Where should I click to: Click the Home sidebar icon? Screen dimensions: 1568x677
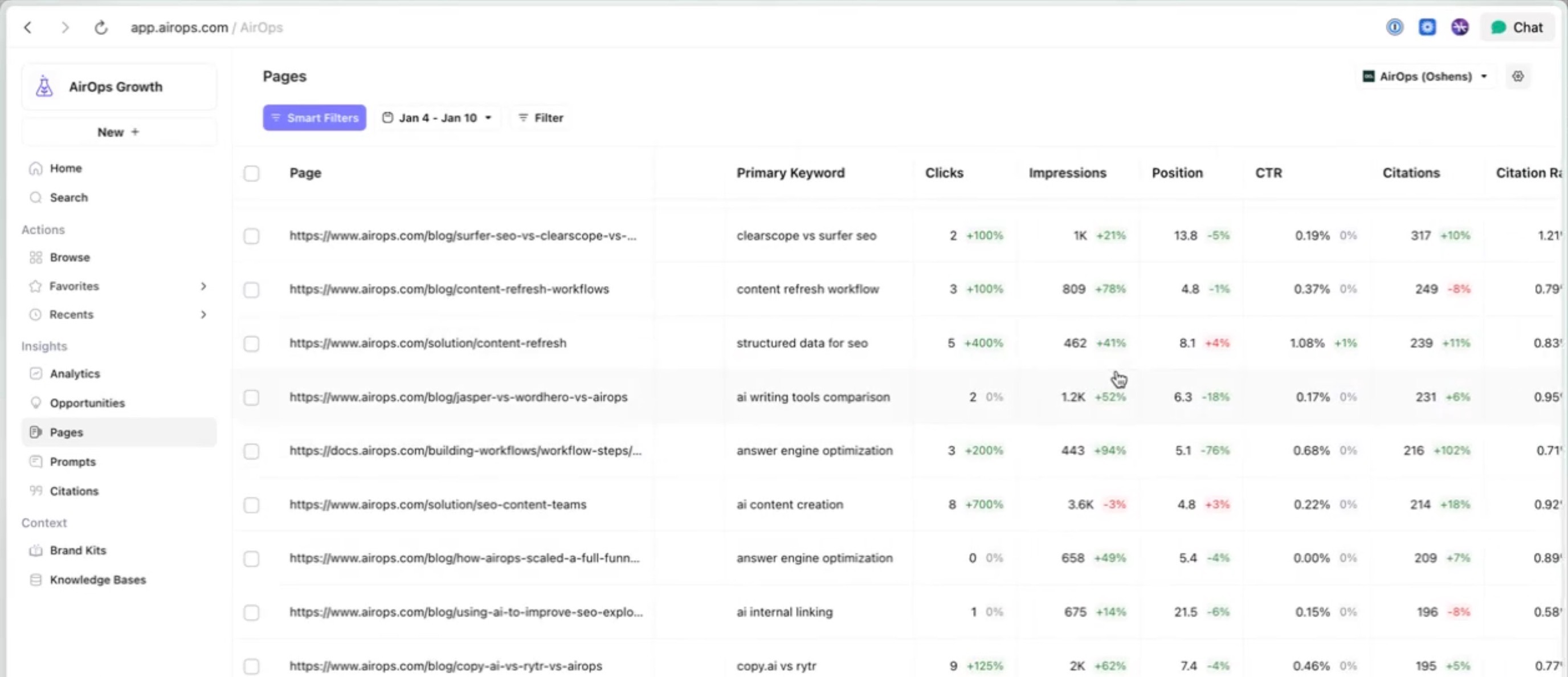pos(36,168)
